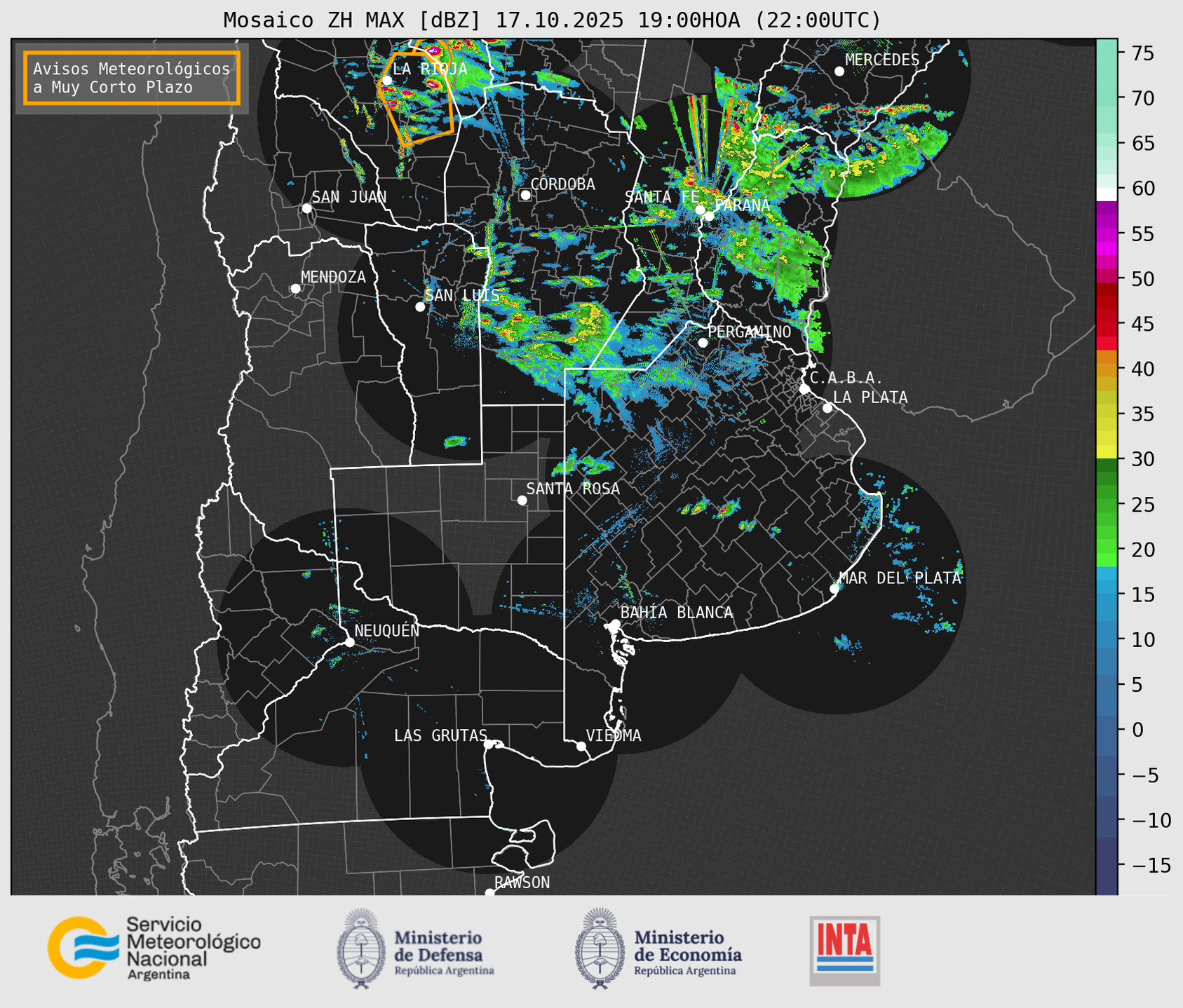Select the Mendoza city marker dot

[x=295, y=289]
